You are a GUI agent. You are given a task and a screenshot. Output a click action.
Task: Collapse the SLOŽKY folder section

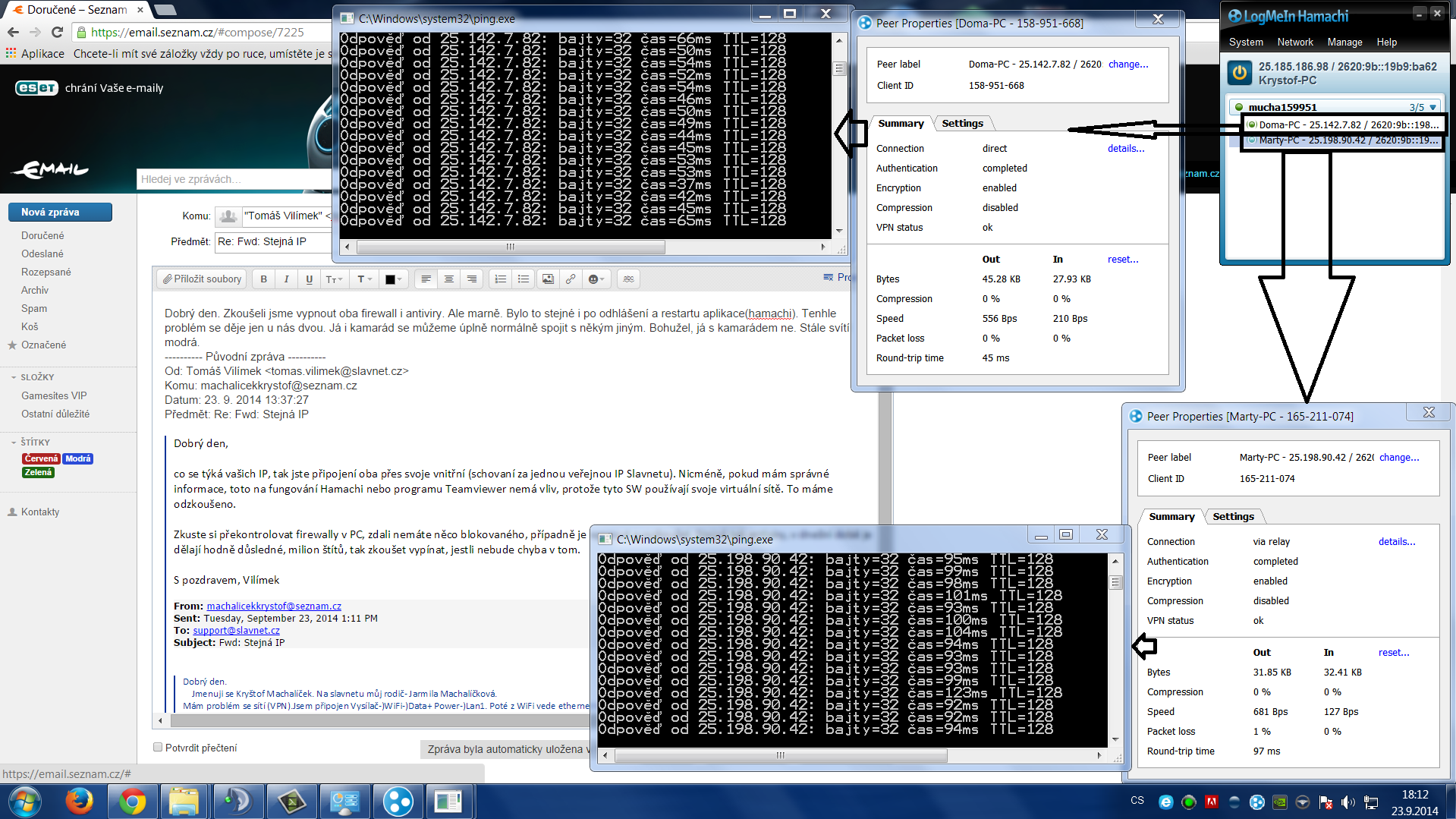click(x=14, y=377)
